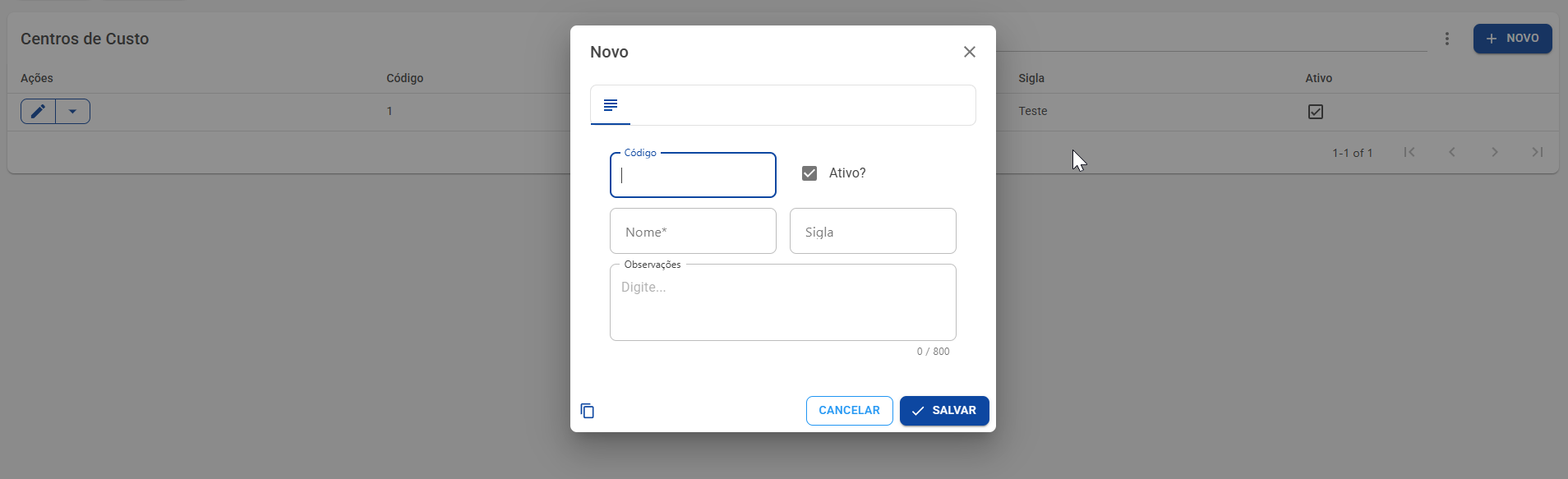Sort by the Código column header
Image resolution: width=1568 pixels, height=479 pixels.
[x=405, y=78]
